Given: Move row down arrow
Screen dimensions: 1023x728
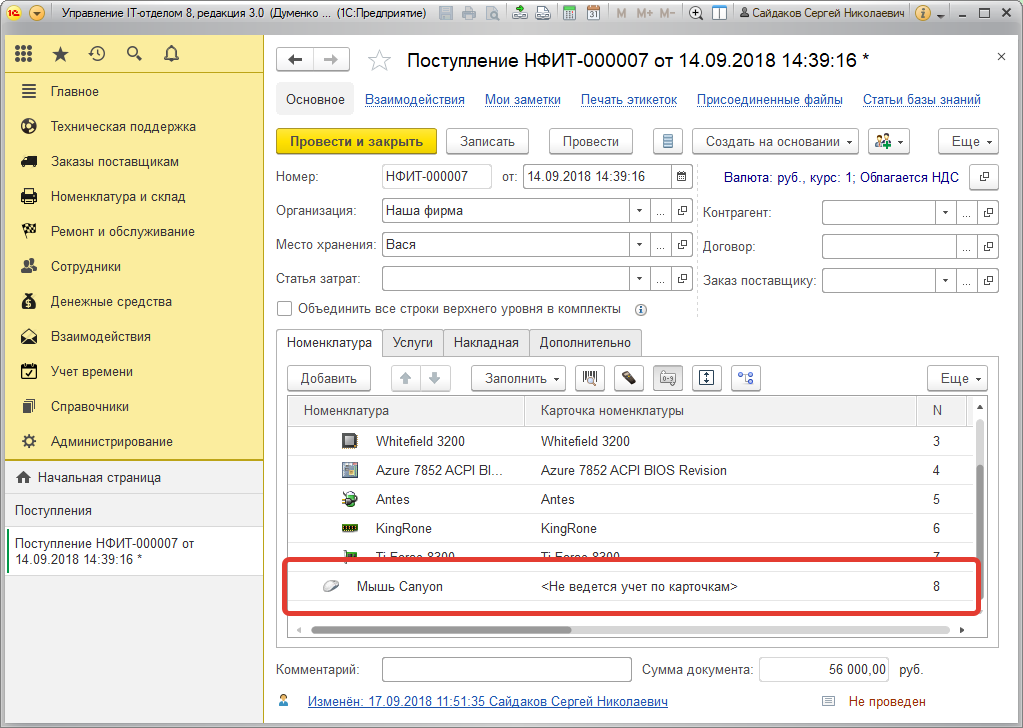Looking at the screenshot, I should (435, 378).
